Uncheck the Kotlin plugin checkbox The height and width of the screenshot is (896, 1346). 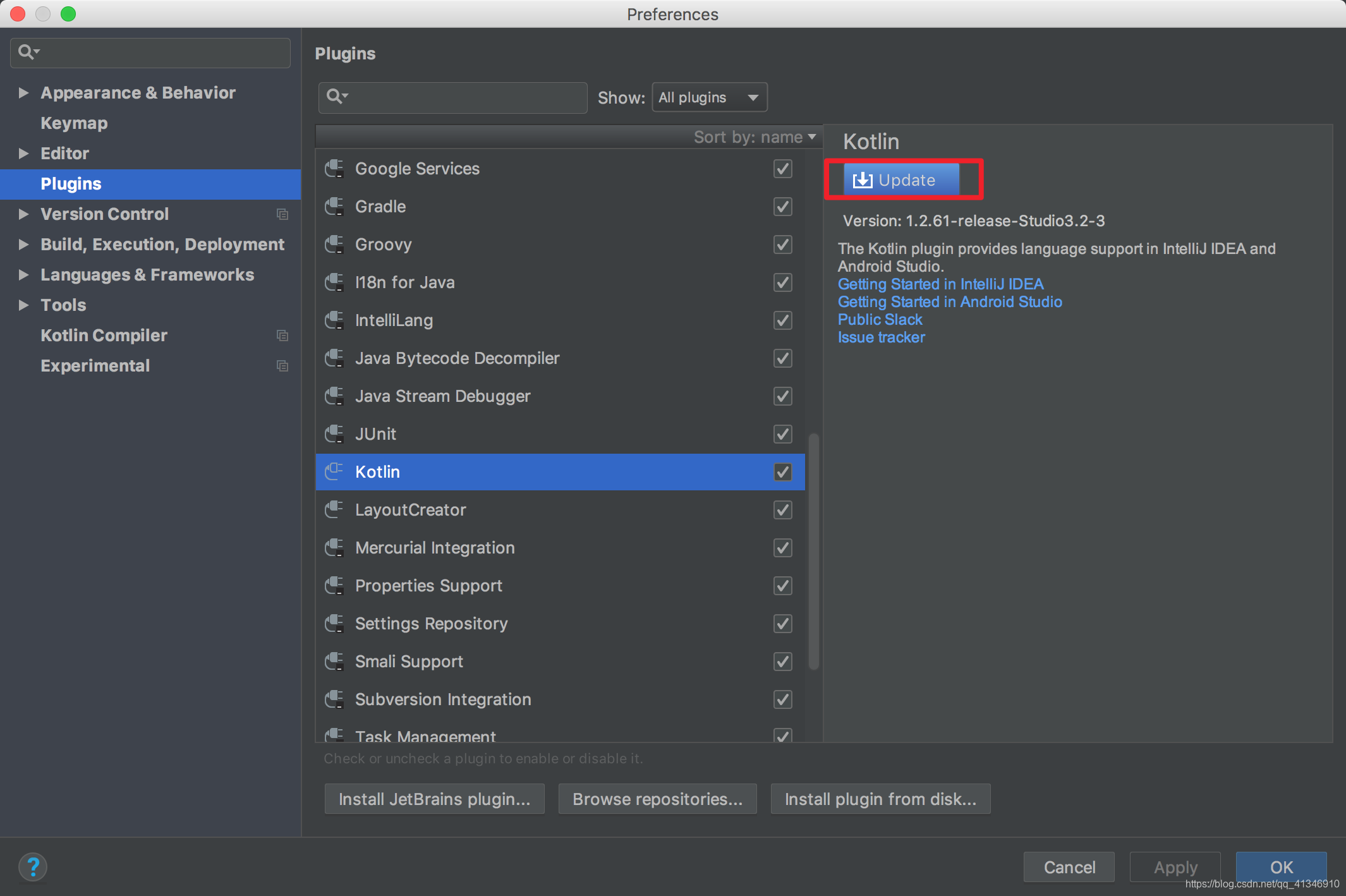point(783,472)
